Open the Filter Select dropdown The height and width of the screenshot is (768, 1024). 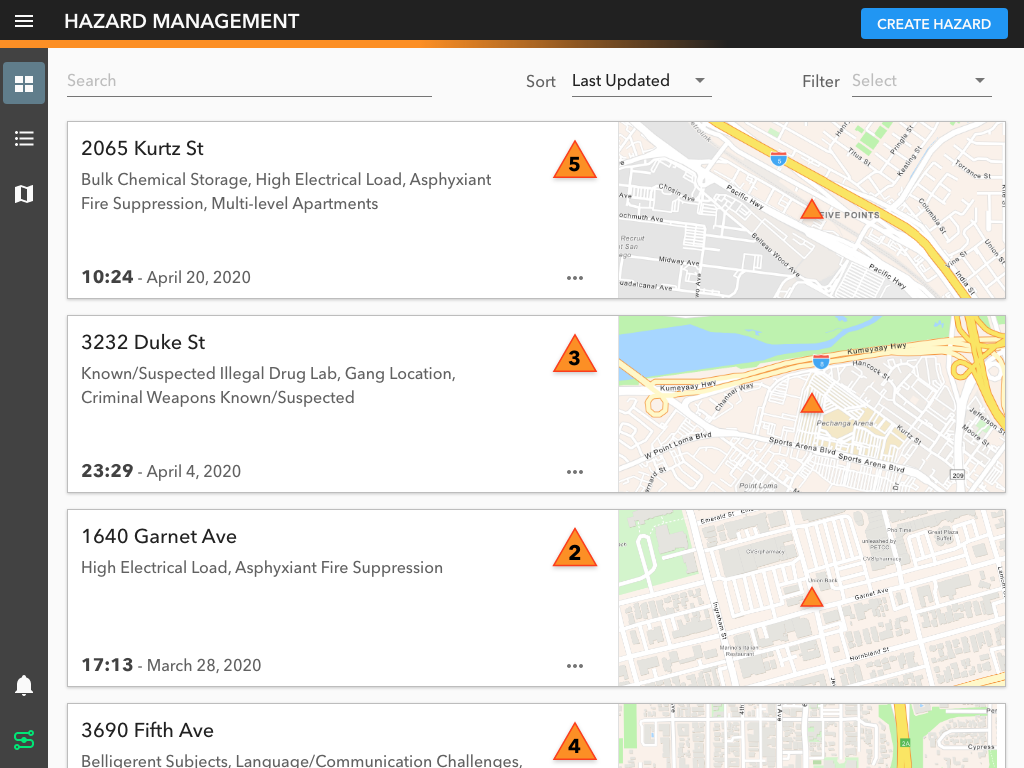(x=921, y=81)
